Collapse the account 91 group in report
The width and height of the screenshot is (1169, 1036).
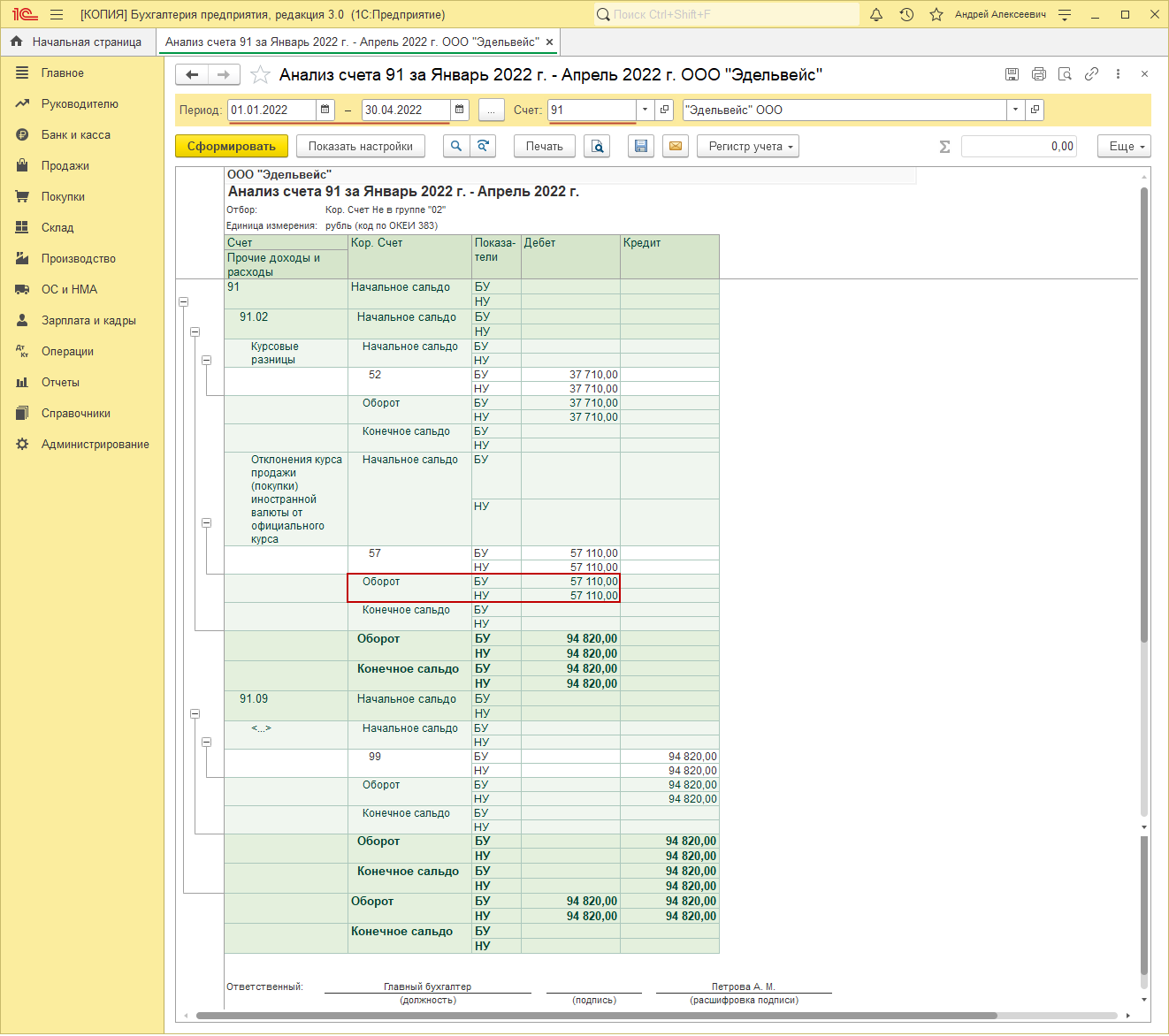tap(184, 302)
